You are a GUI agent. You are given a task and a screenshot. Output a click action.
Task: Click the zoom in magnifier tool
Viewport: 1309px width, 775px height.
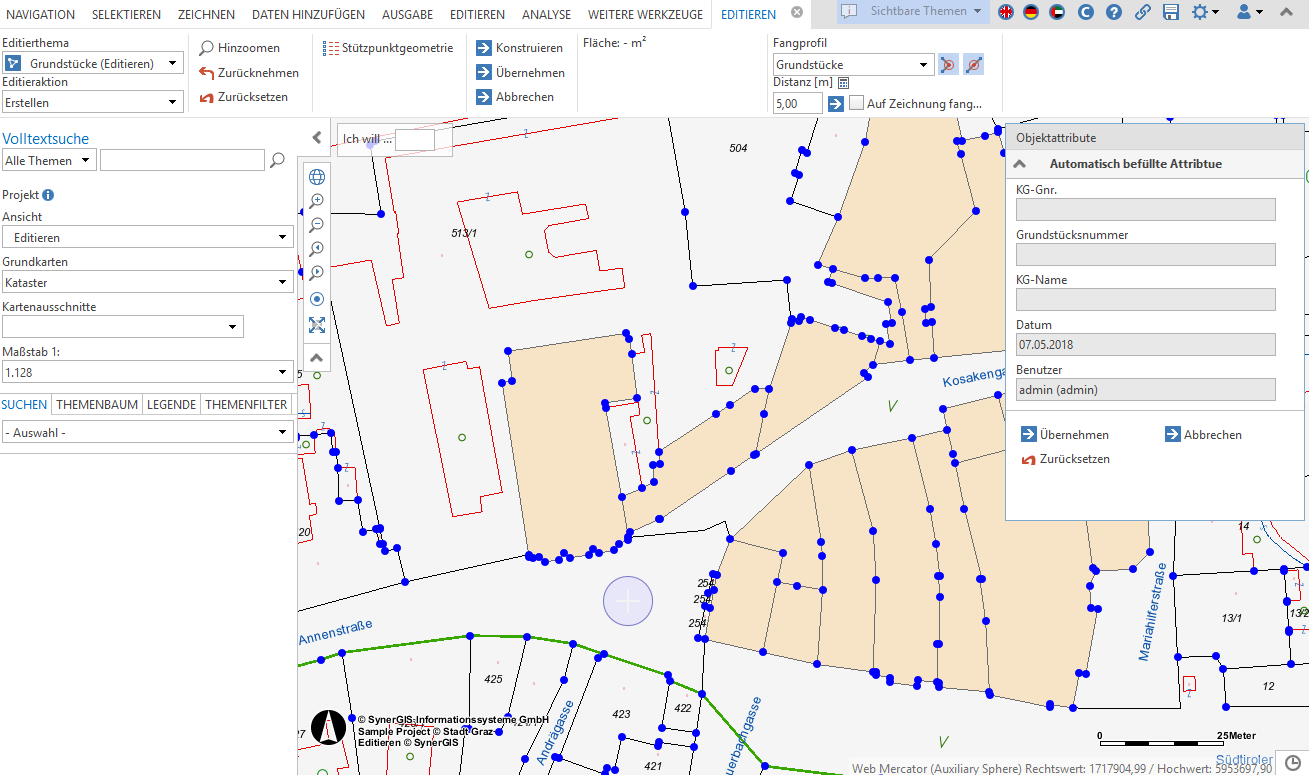317,201
